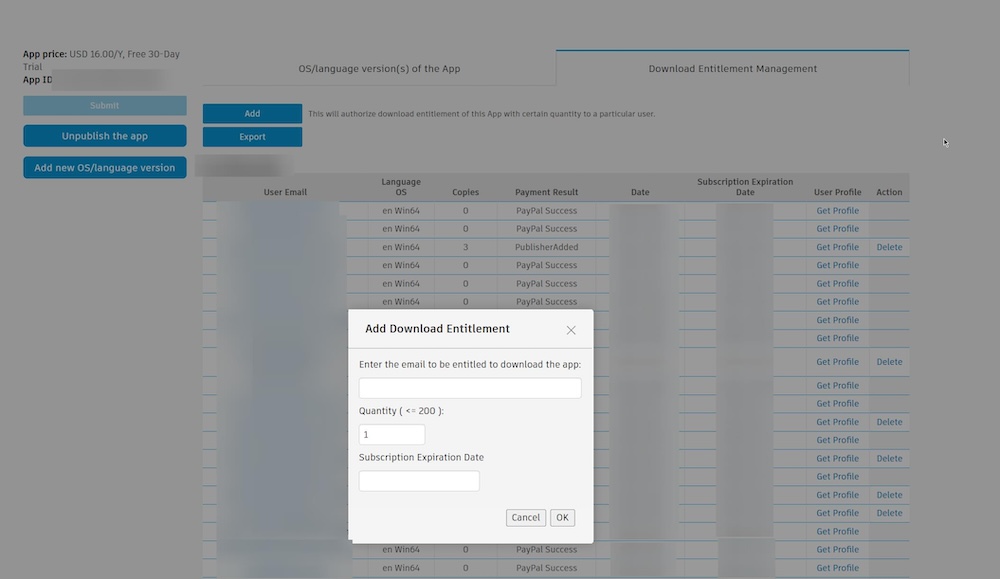This screenshot has width=1000, height=579.
Task: Close the Add Download Entitlement dialog
Action: (571, 329)
